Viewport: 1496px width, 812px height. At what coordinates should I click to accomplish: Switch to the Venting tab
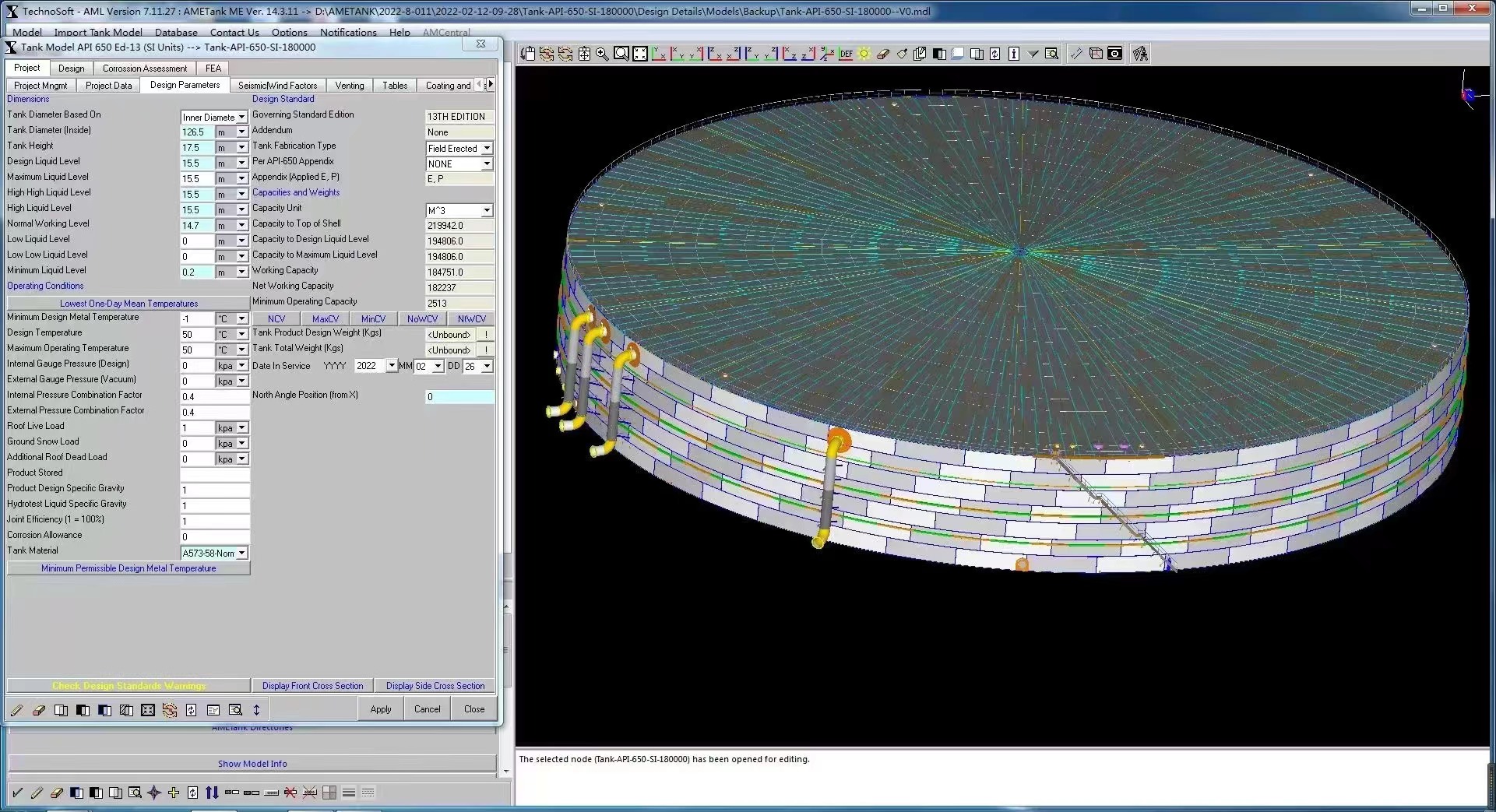349,86
